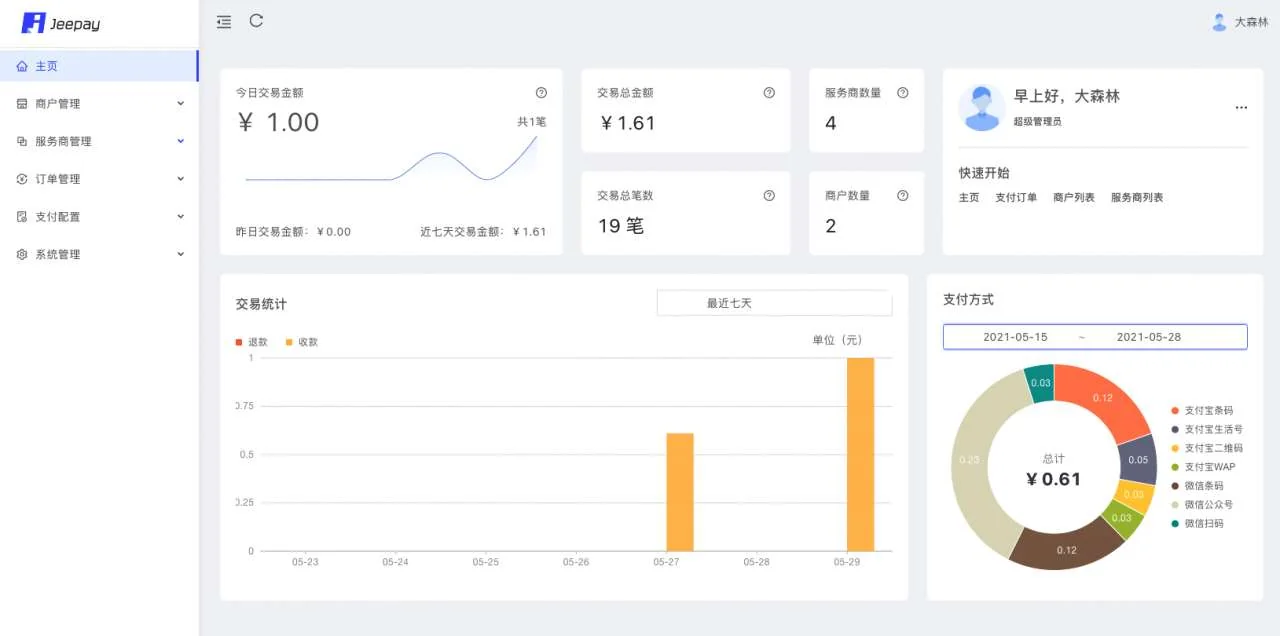Refresh the dashboard page
This screenshot has height=636, width=1280.
[x=256, y=21]
